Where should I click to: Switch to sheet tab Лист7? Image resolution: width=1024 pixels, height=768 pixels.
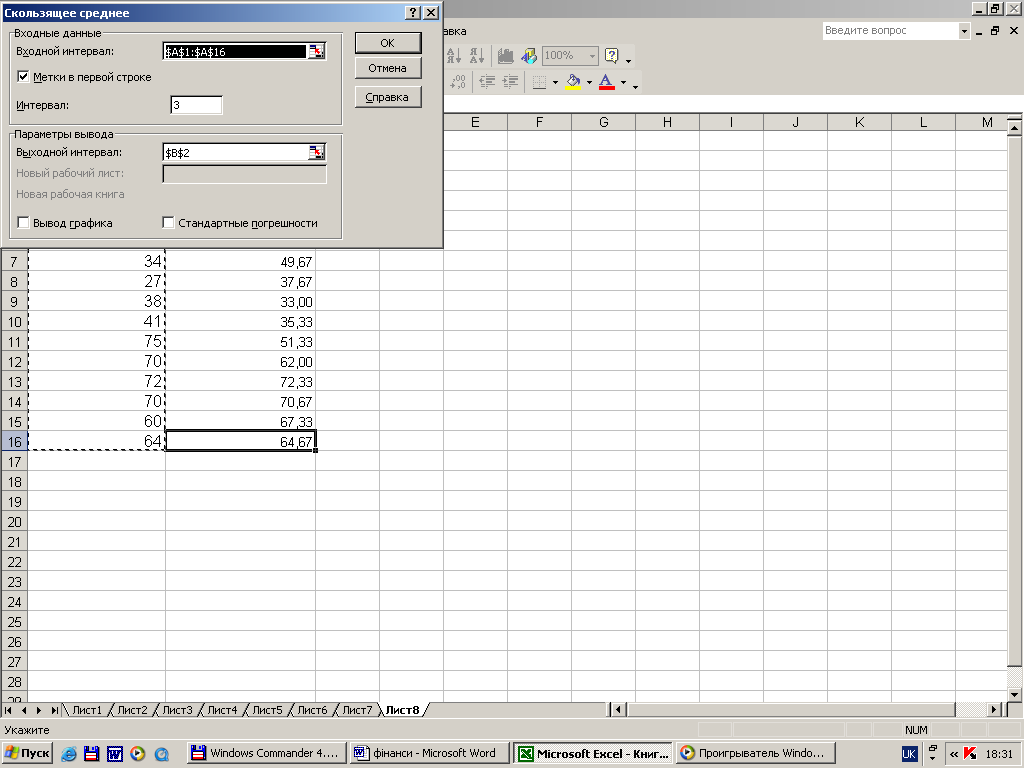[357, 710]
